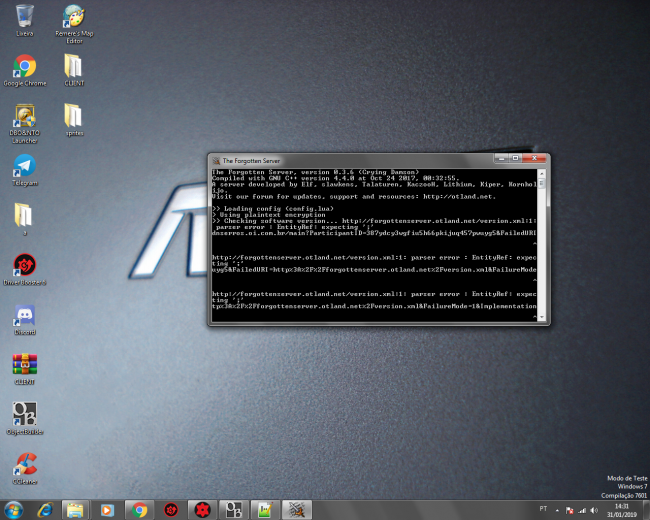
Task: Minimize The Forgotten Server window
Action: click(x=501, y=158)
